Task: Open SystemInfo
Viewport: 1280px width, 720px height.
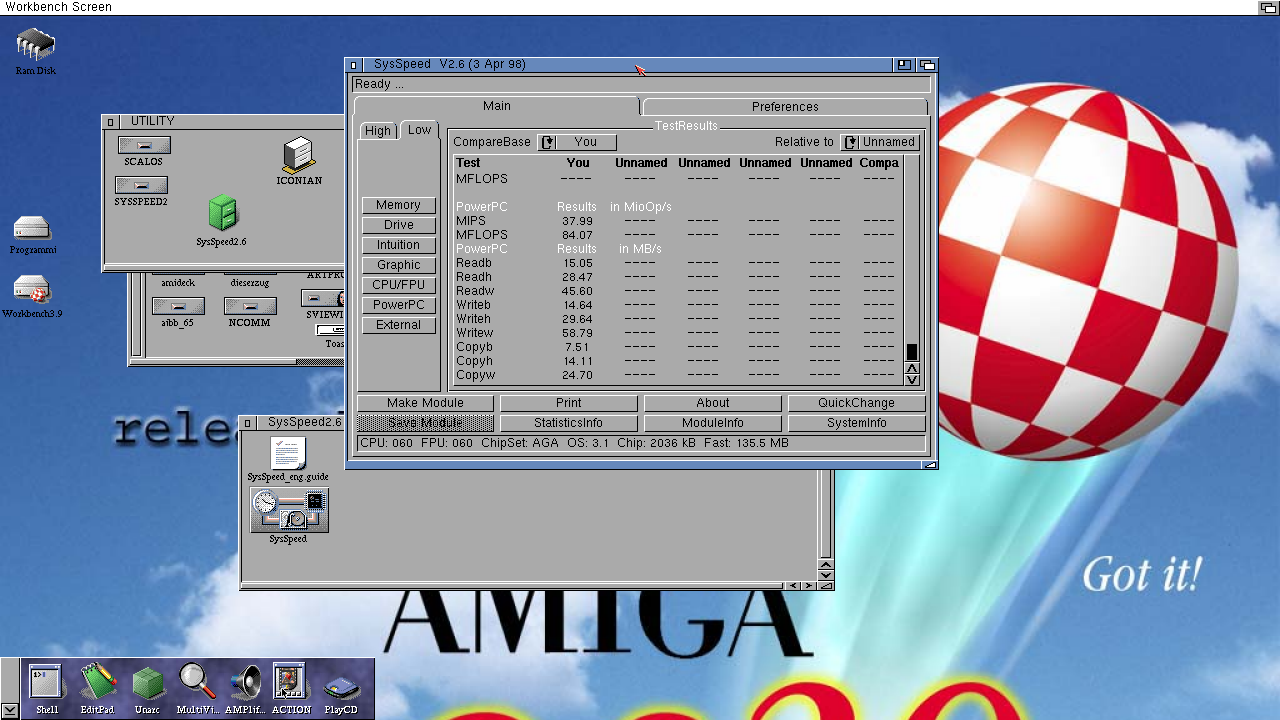Action: (856, 423)
